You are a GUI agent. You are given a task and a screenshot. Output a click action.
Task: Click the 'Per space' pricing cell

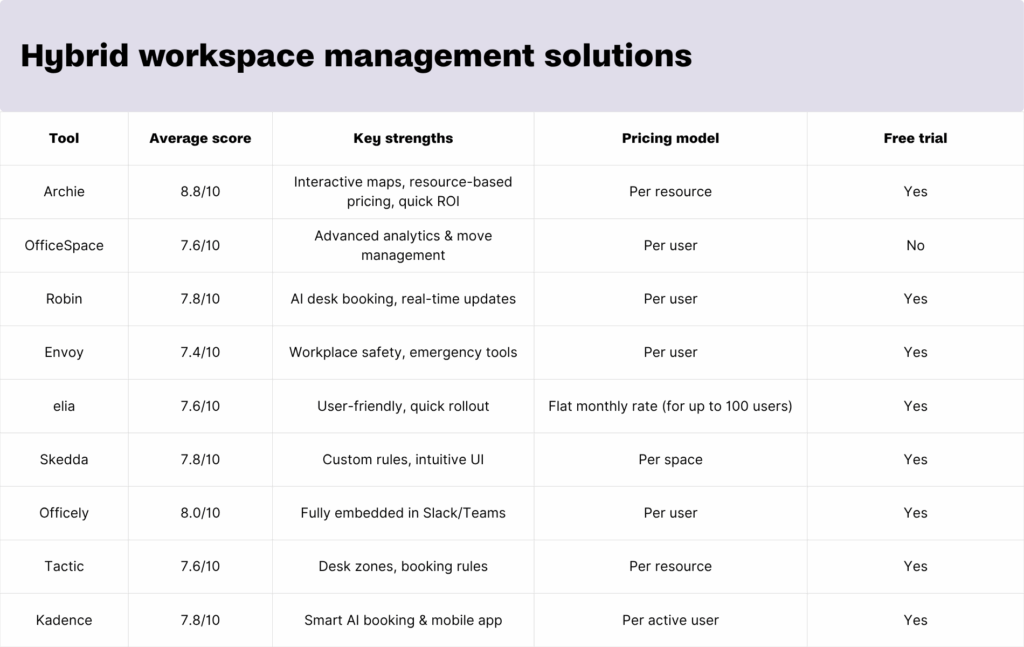click(670, 460)
